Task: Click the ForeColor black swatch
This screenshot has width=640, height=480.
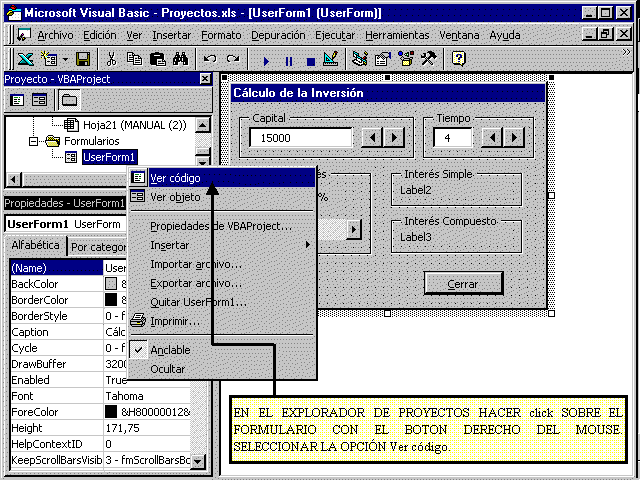Action: (x=111, y=411)
